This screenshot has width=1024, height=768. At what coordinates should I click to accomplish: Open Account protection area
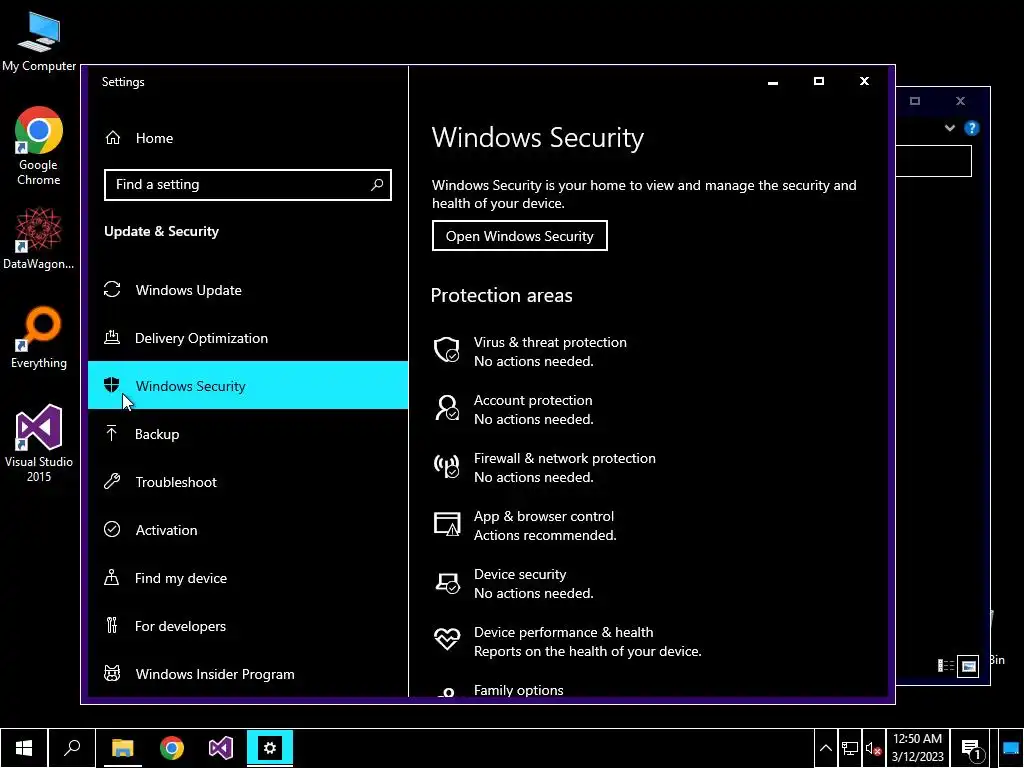tap(533, 409)
